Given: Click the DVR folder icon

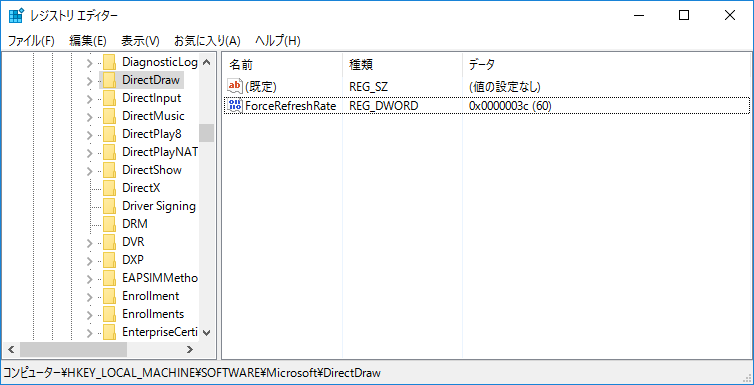Looking at the screenshot, I should point(110,242).
